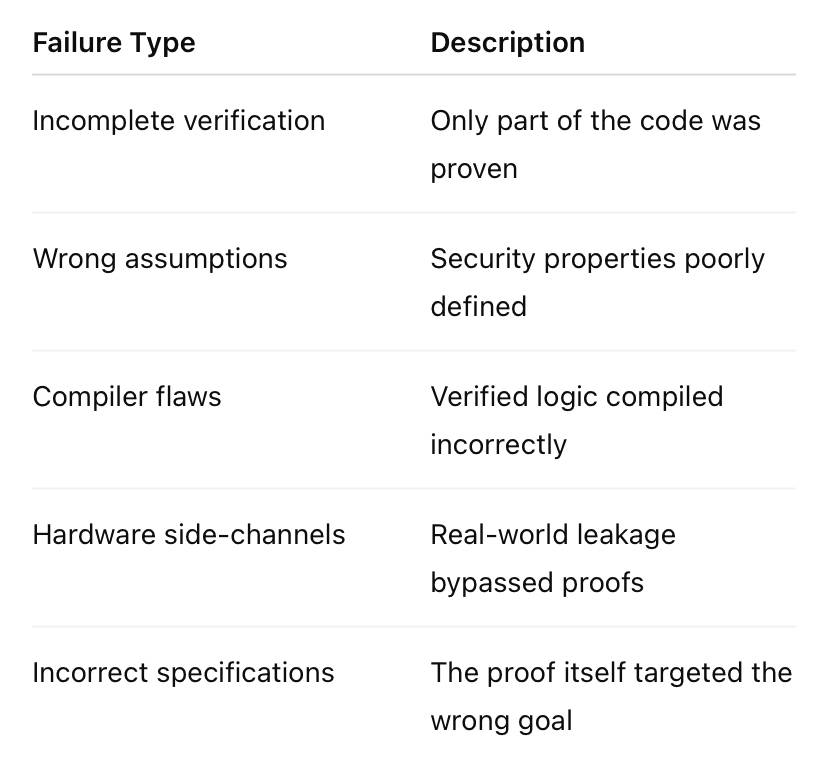
Task: Select the Hardware side-channels cell
Action: click(x=189, y=535)
